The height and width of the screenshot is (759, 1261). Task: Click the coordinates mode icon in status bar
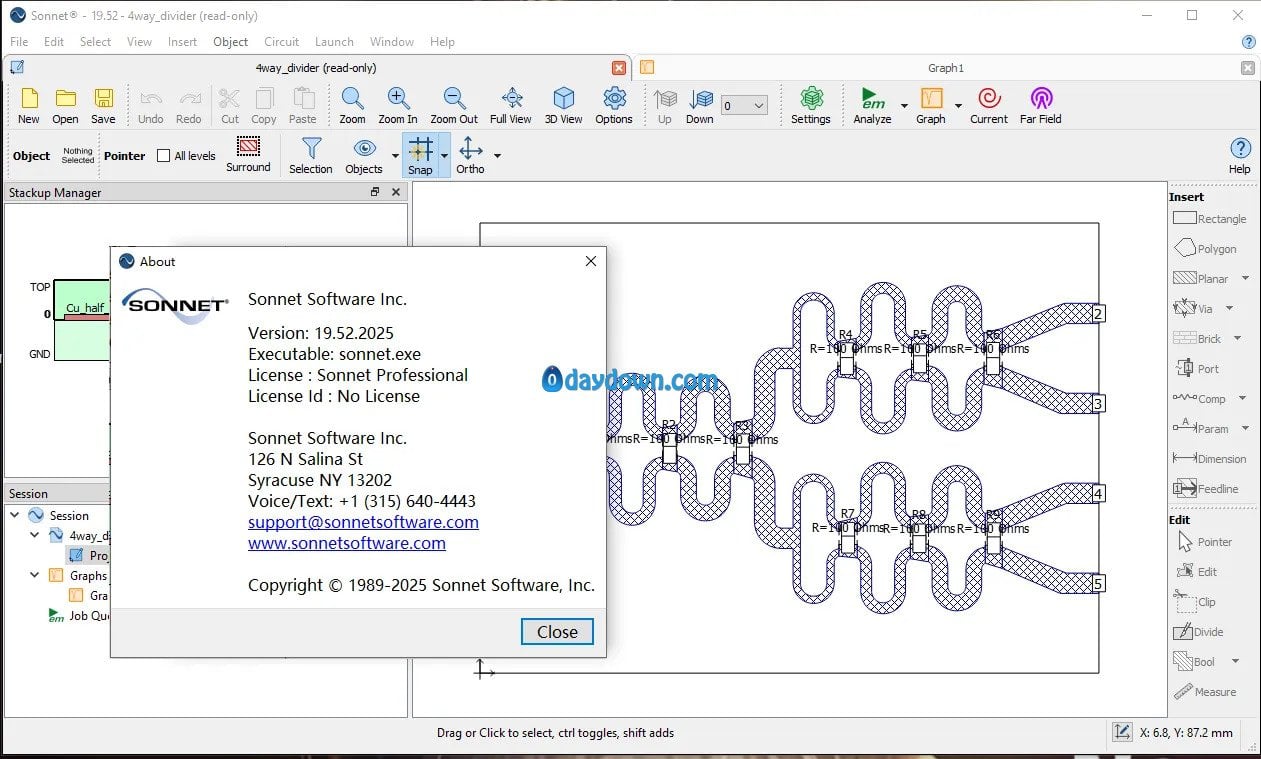tap(1122, 733)
